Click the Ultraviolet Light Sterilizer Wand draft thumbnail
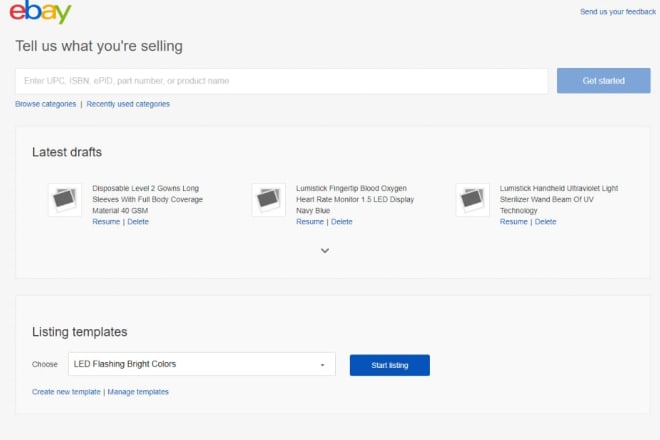 click(472, 200)
